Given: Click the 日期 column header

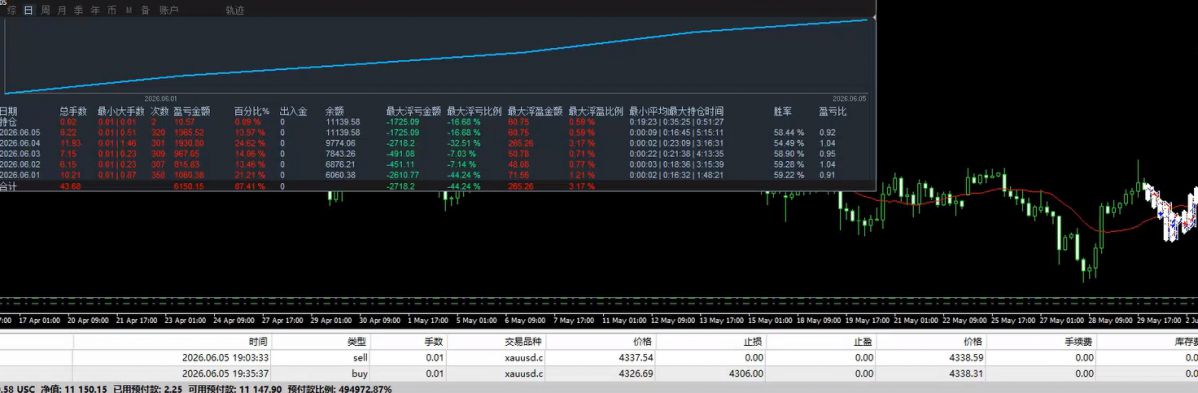Looking at the screenshot, I should [x=9, y=112].
